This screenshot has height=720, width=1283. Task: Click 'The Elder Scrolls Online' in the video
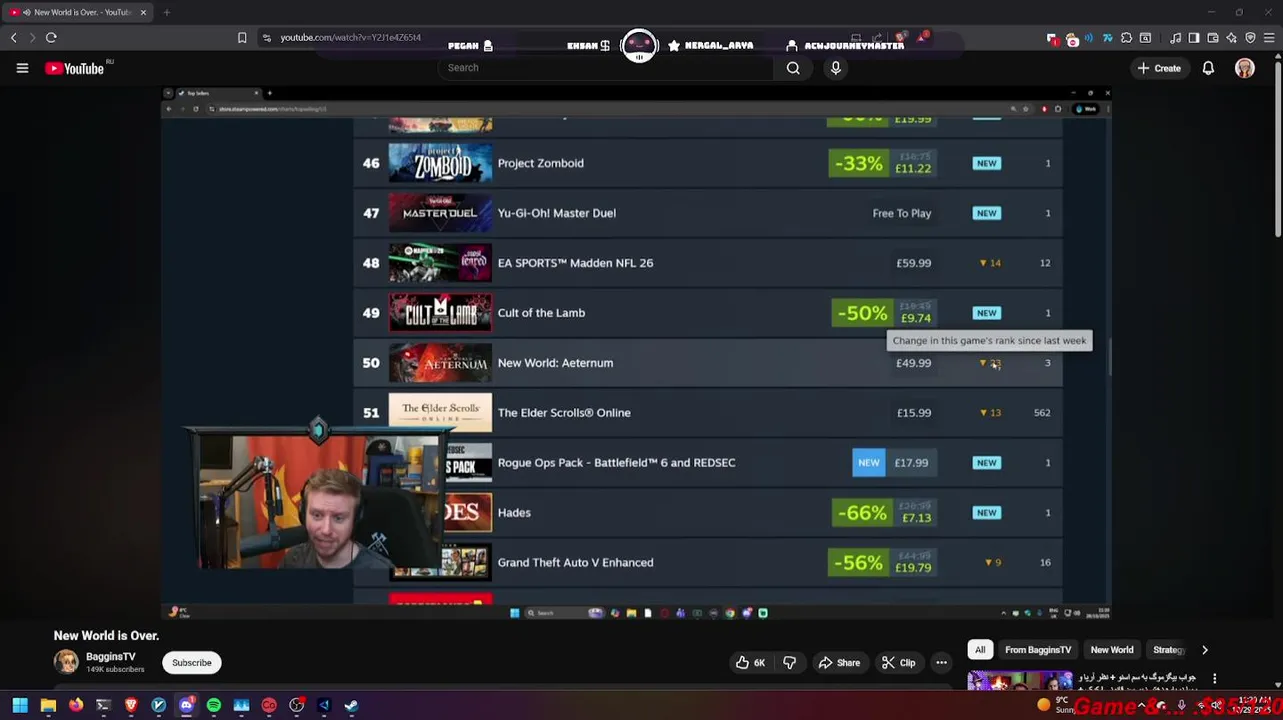[564, 413]
